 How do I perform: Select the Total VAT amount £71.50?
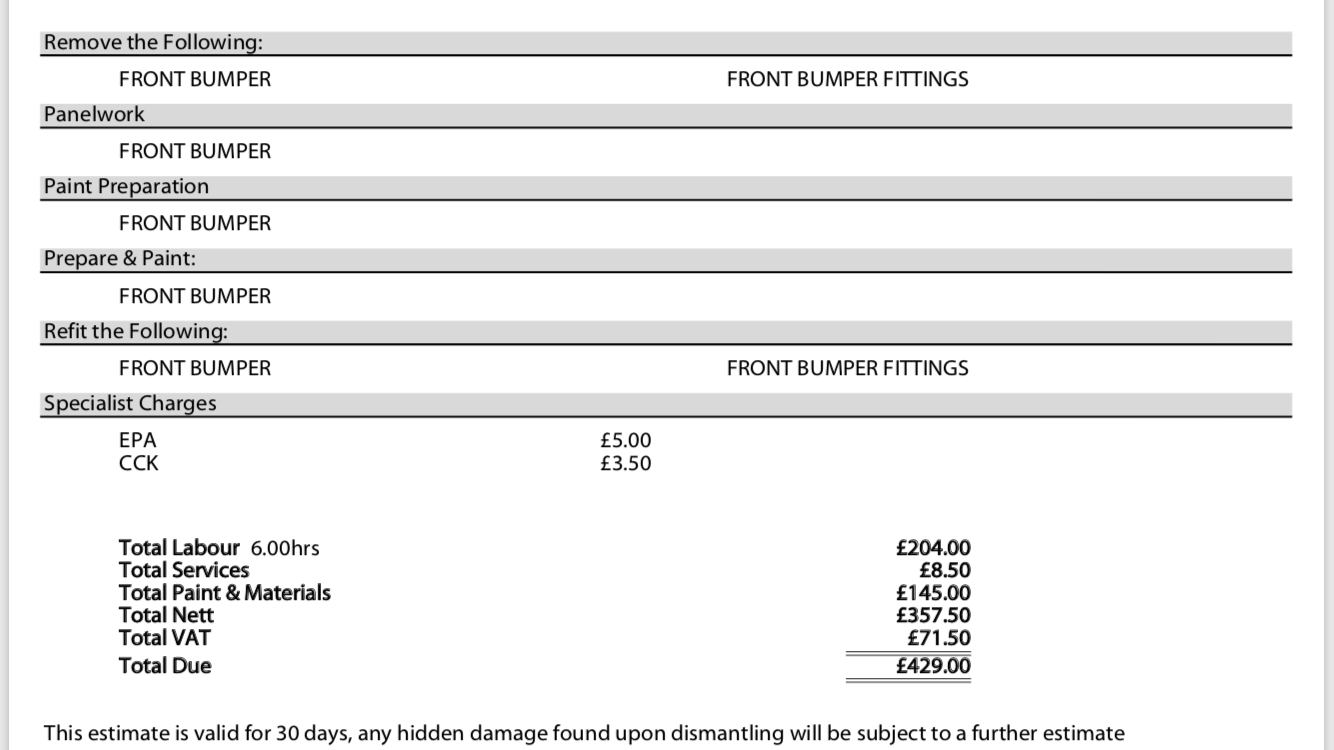point(939,638)
